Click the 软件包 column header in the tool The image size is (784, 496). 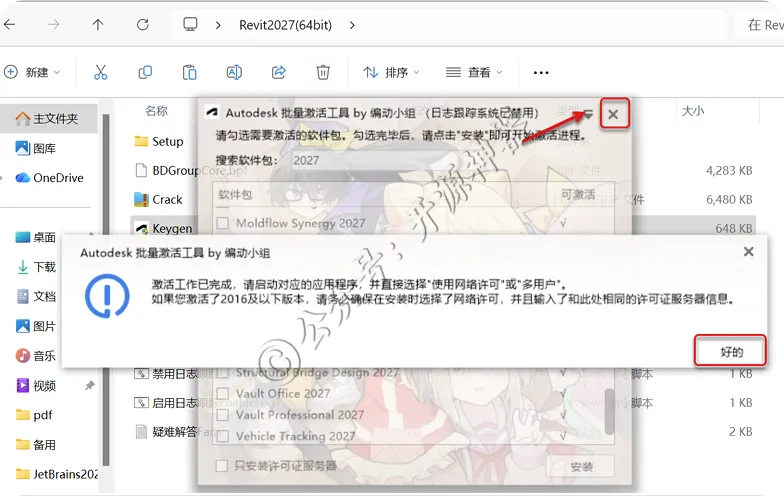[x=235, y=194]
